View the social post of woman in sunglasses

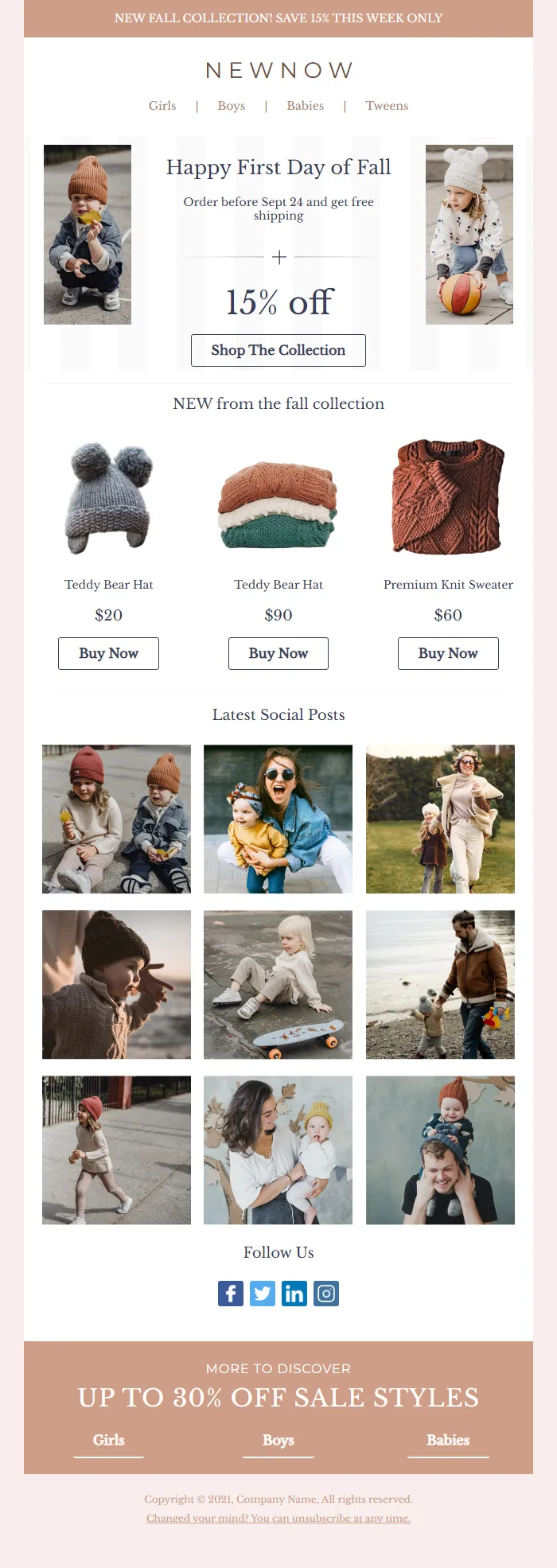pos(278,819)
